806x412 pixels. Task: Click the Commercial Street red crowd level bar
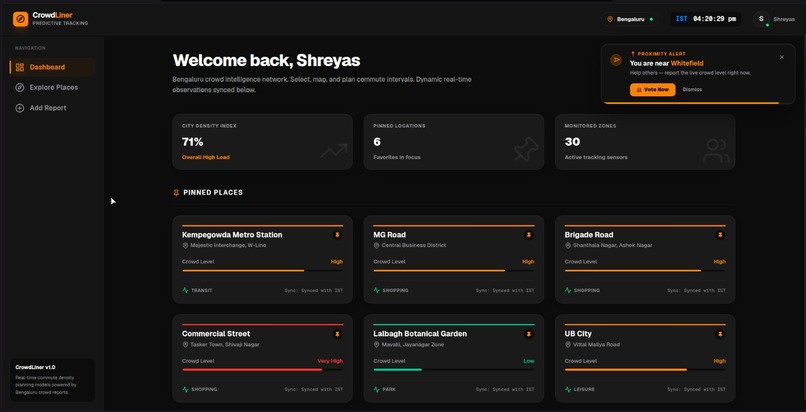(x=262, y=370)
